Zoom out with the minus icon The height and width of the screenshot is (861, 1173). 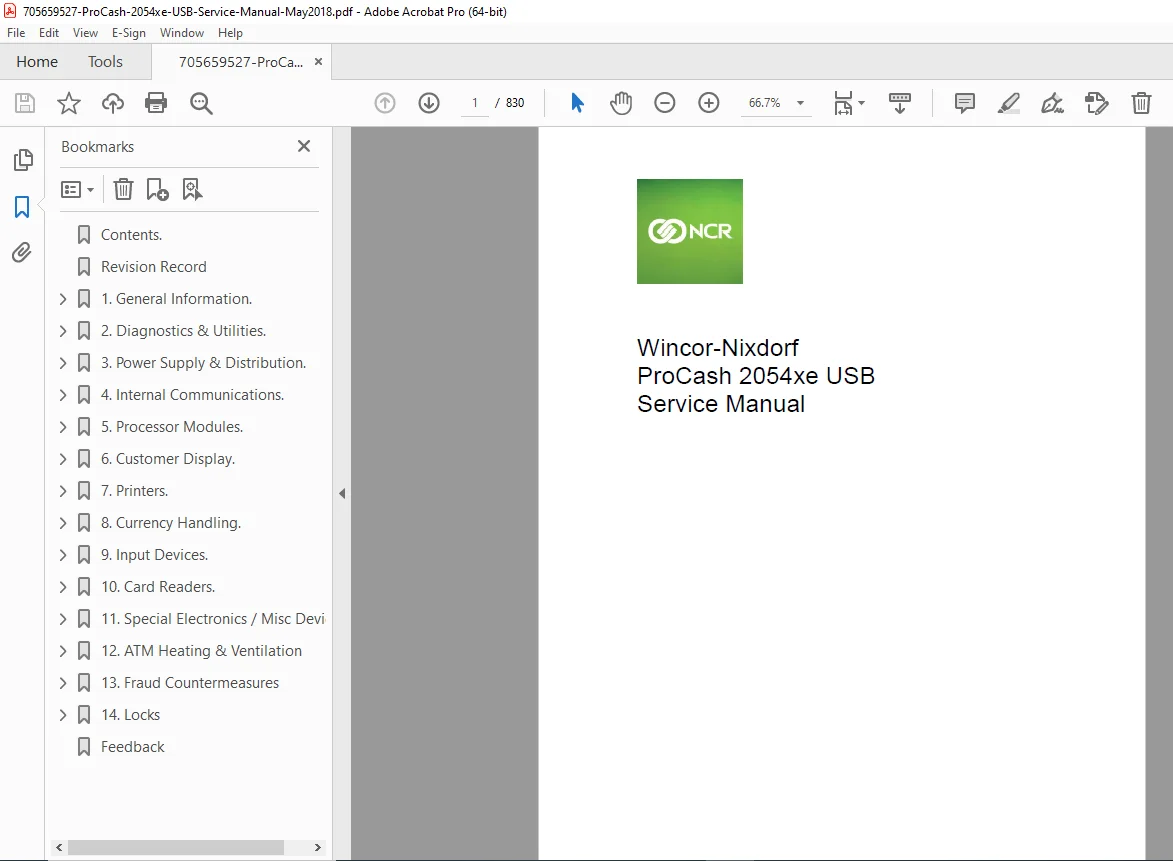click(664, 103)
